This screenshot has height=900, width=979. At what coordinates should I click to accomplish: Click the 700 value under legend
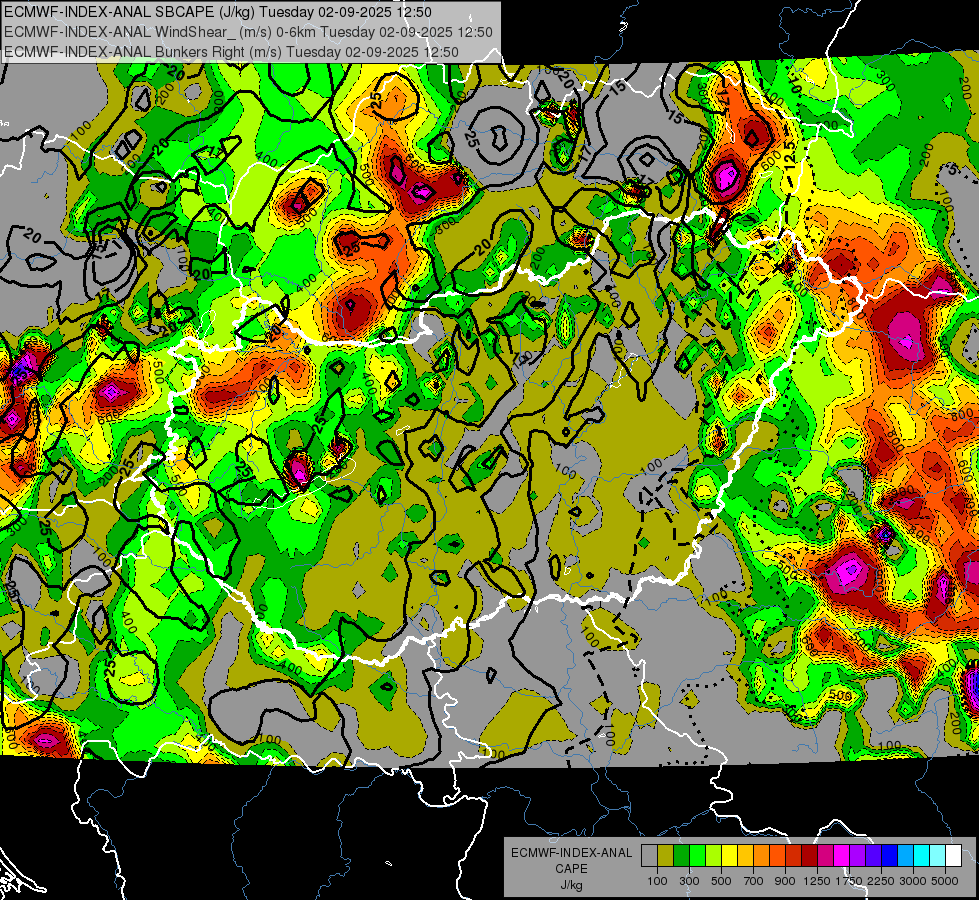click(754, 881)
